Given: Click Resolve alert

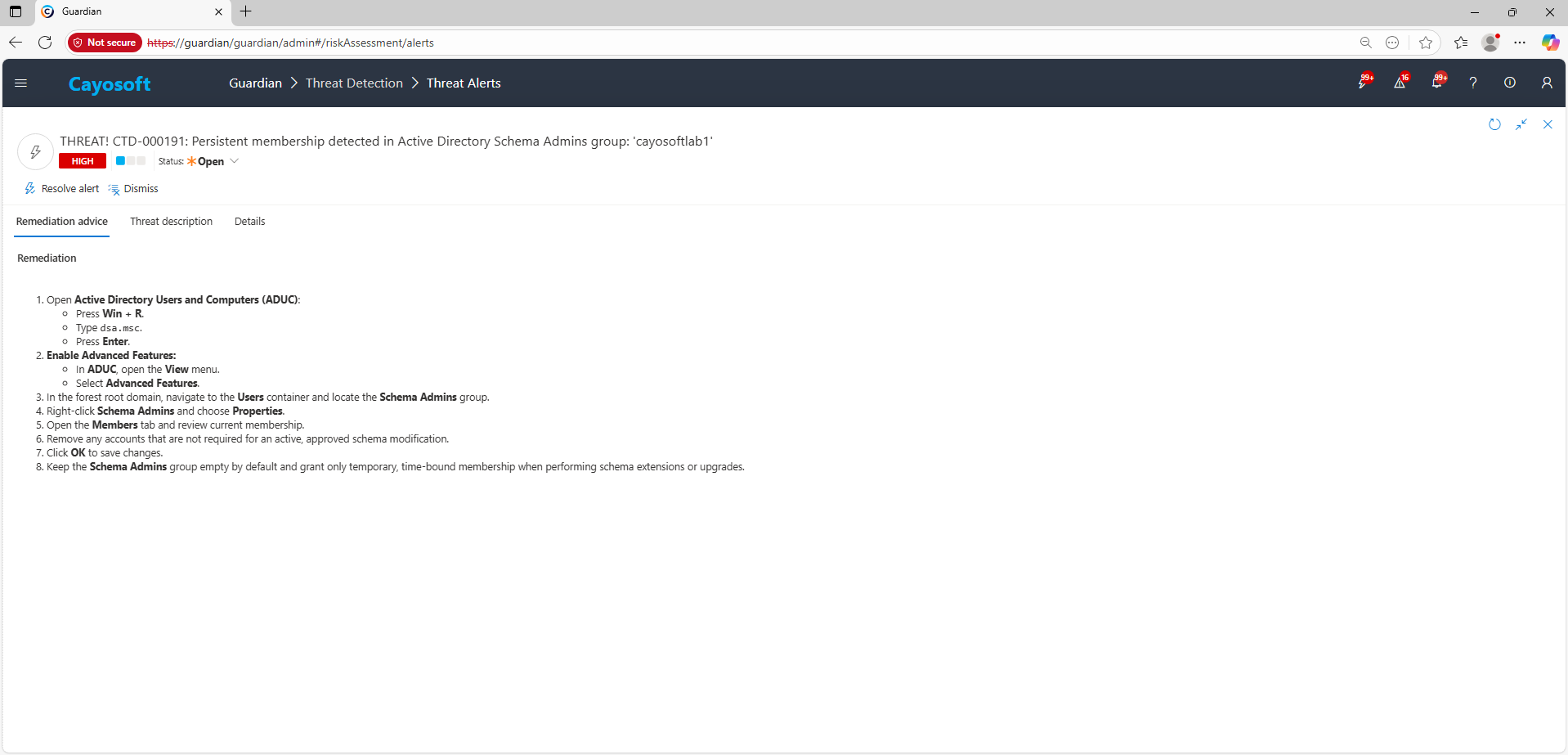Looking at the screenshot, I should coord(62,189).
